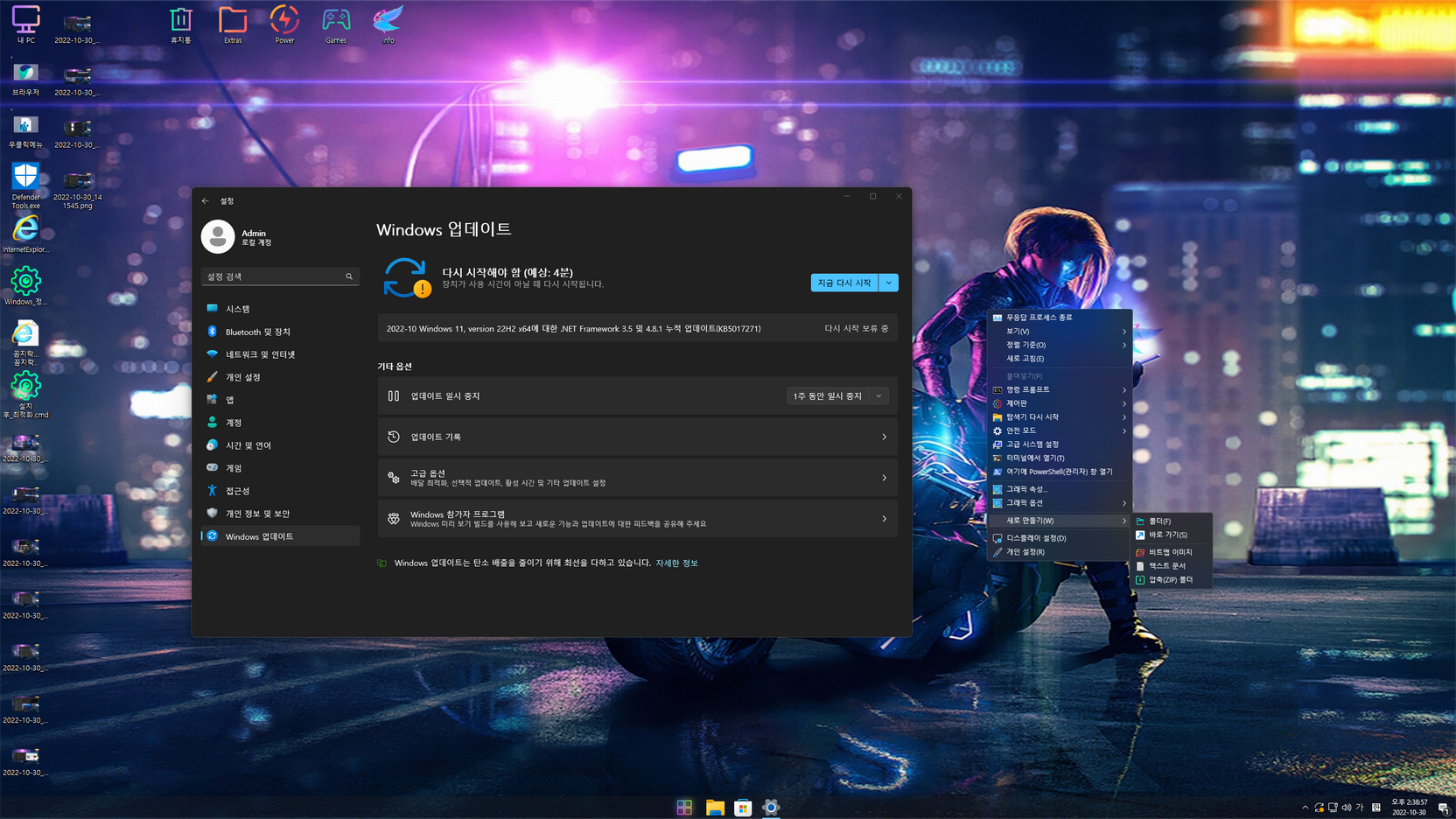Show hidden tray icons chevron
The width and height of the screenshot is (1456, 819).
click(1305, 808)
